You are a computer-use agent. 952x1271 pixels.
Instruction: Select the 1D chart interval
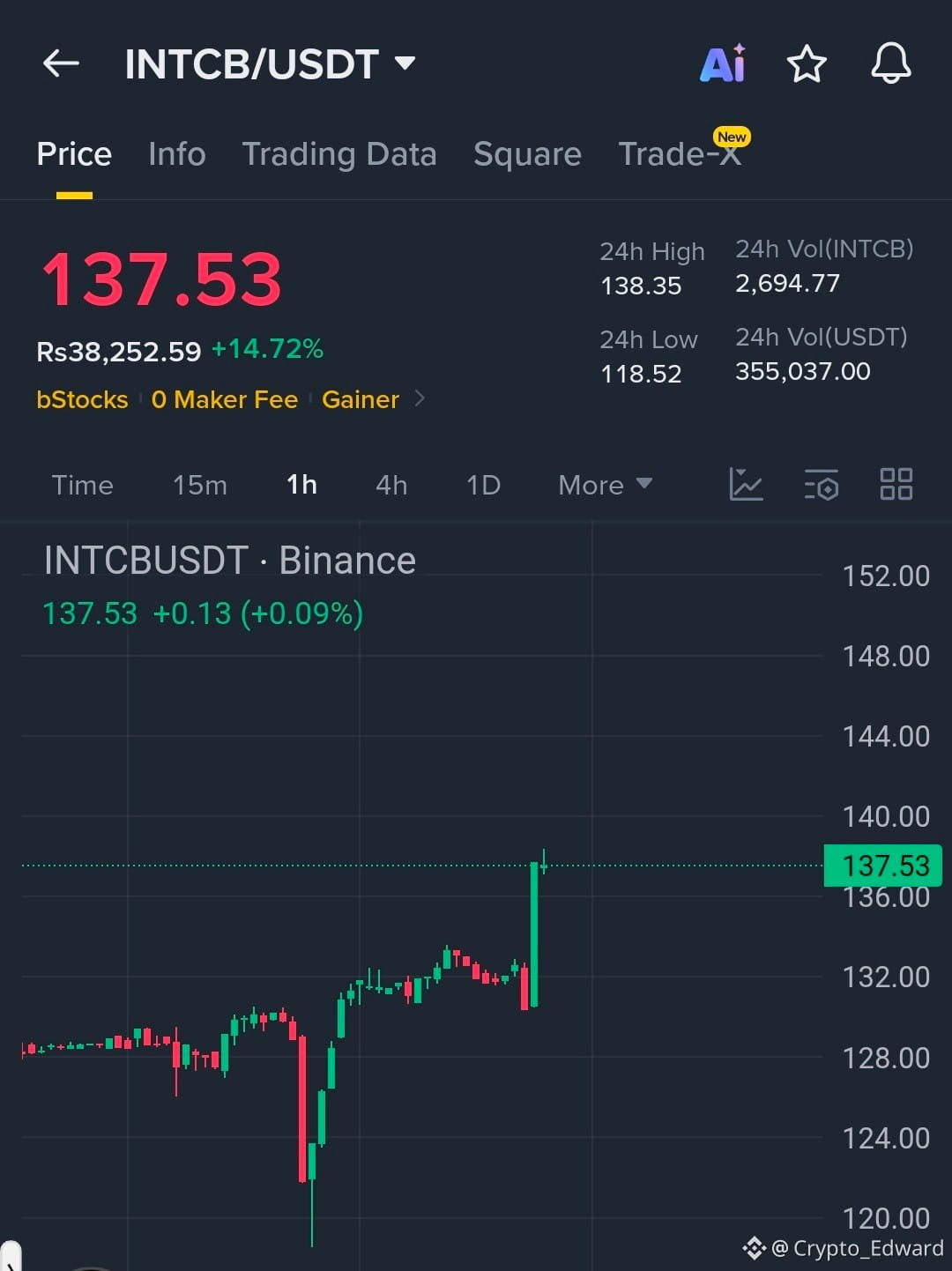pos(483,485)
